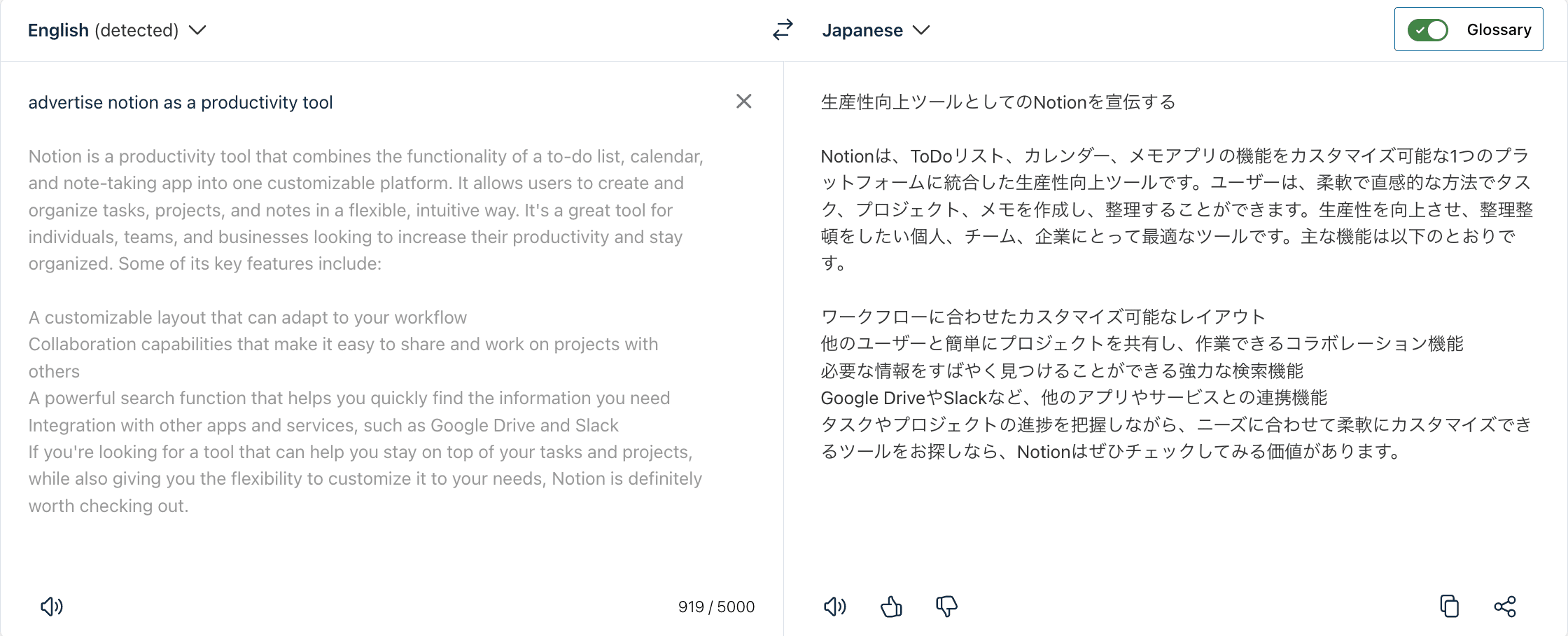1568x636 pixels.
Task: Click the translated title line ending in 'Notionを宣伝する'
Action: pyautogui.click(x=997, y=102)
